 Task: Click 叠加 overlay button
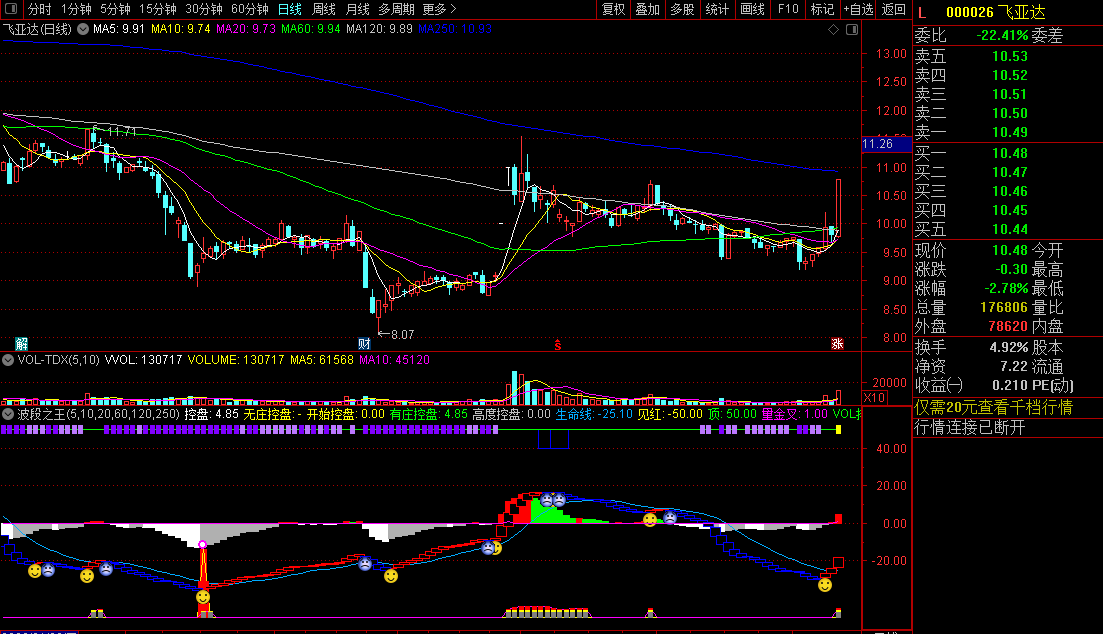tap(647, 9)
